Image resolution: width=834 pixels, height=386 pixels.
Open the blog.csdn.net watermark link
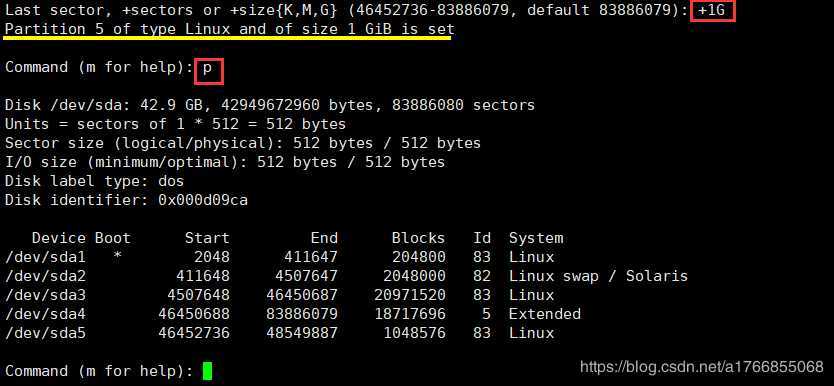coord(702,366)
